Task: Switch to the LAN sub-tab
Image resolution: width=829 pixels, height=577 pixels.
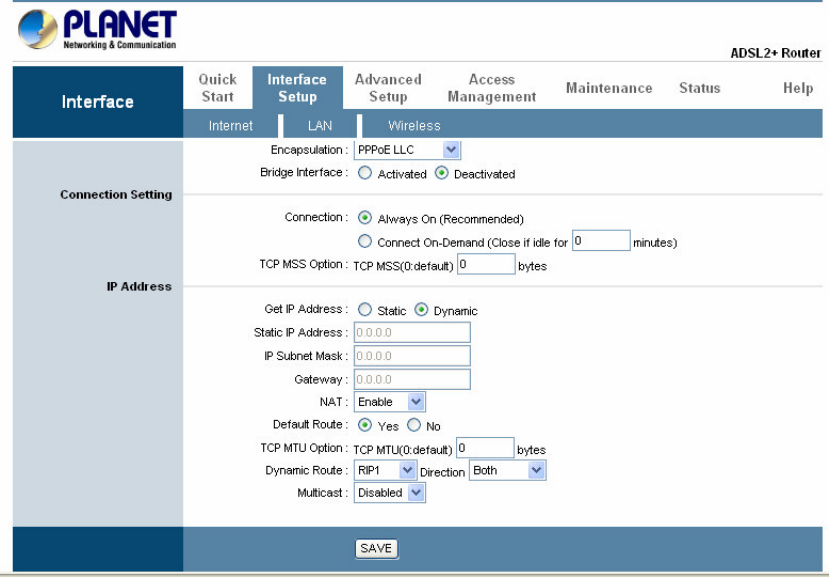Action: click(x=319, y=126)
